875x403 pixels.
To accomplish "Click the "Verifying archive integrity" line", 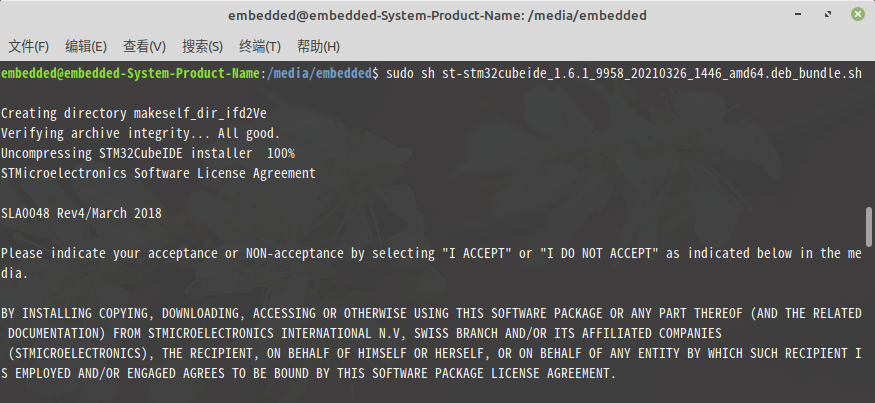I will click(141, 133).
